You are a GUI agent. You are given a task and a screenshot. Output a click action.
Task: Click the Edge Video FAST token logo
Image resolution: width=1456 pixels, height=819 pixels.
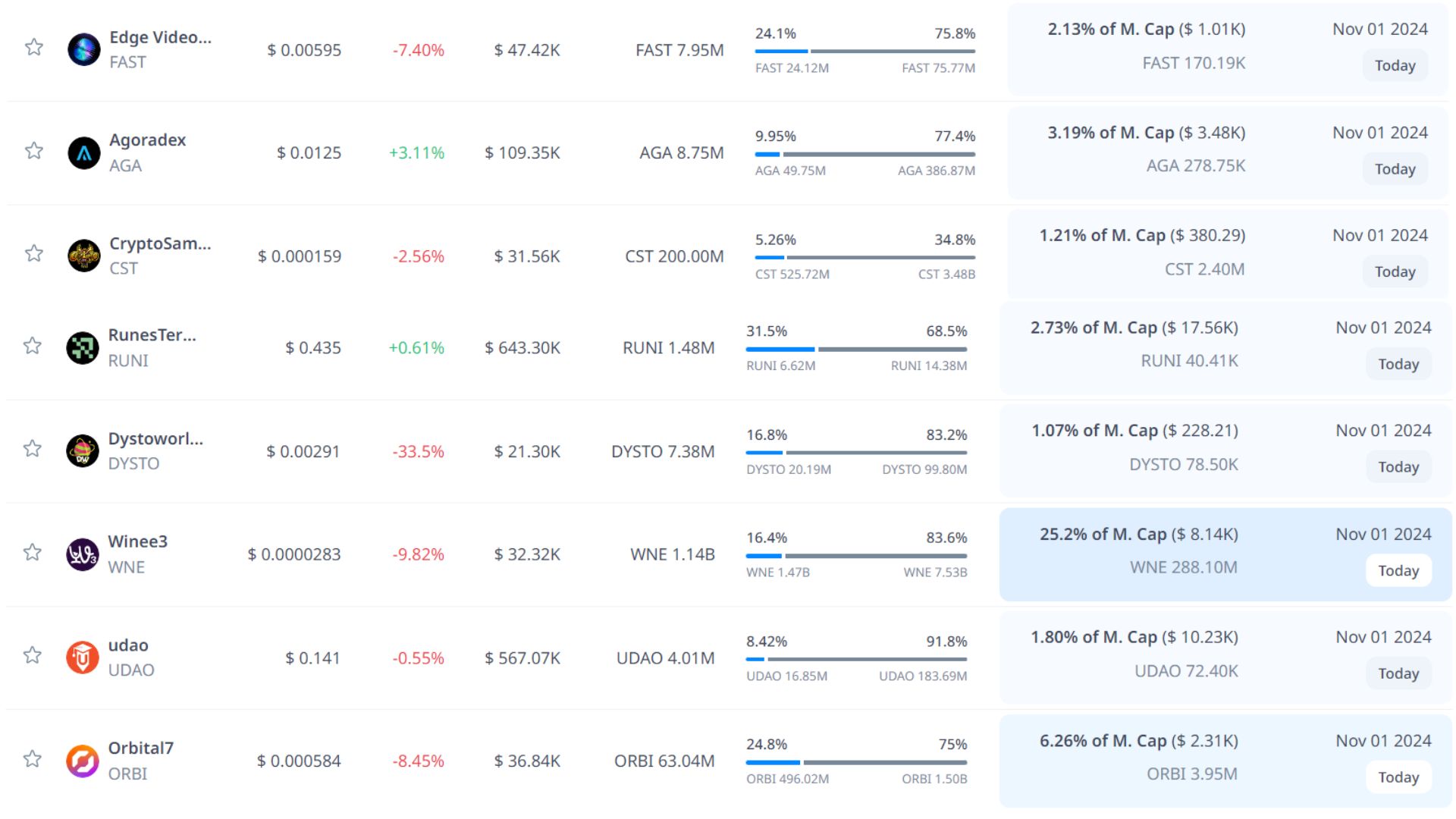pos(83,50)
